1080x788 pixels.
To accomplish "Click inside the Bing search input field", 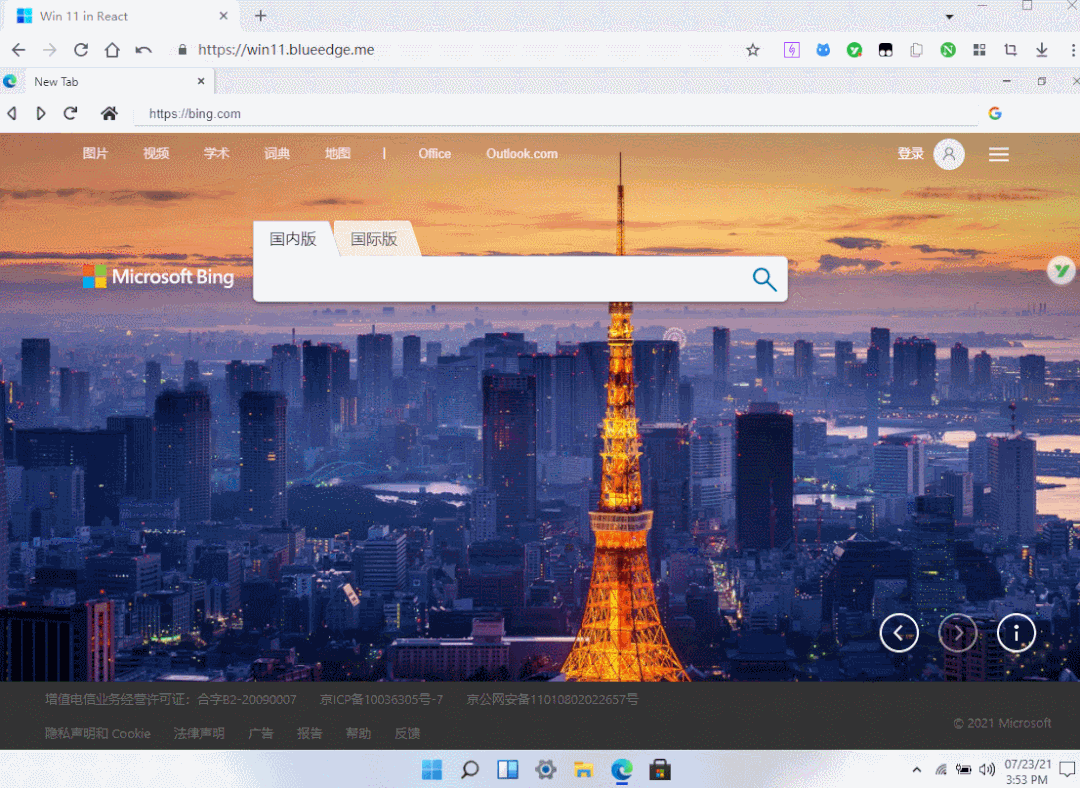I will click(x=500, y=280).
